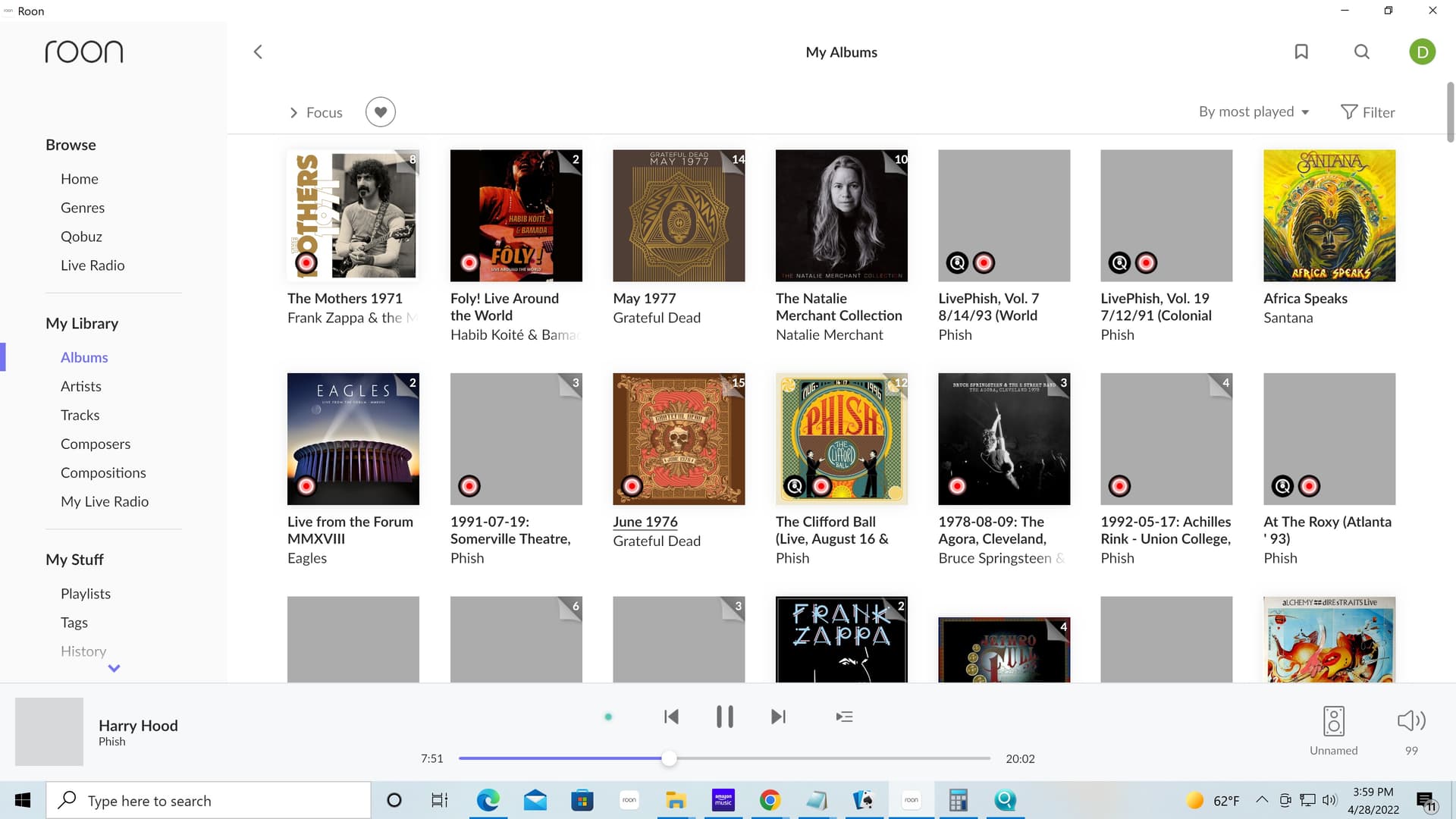The image size is (1456, 819).
Task: Open the Filter funnel
Action: click(x=1368, y=112)
